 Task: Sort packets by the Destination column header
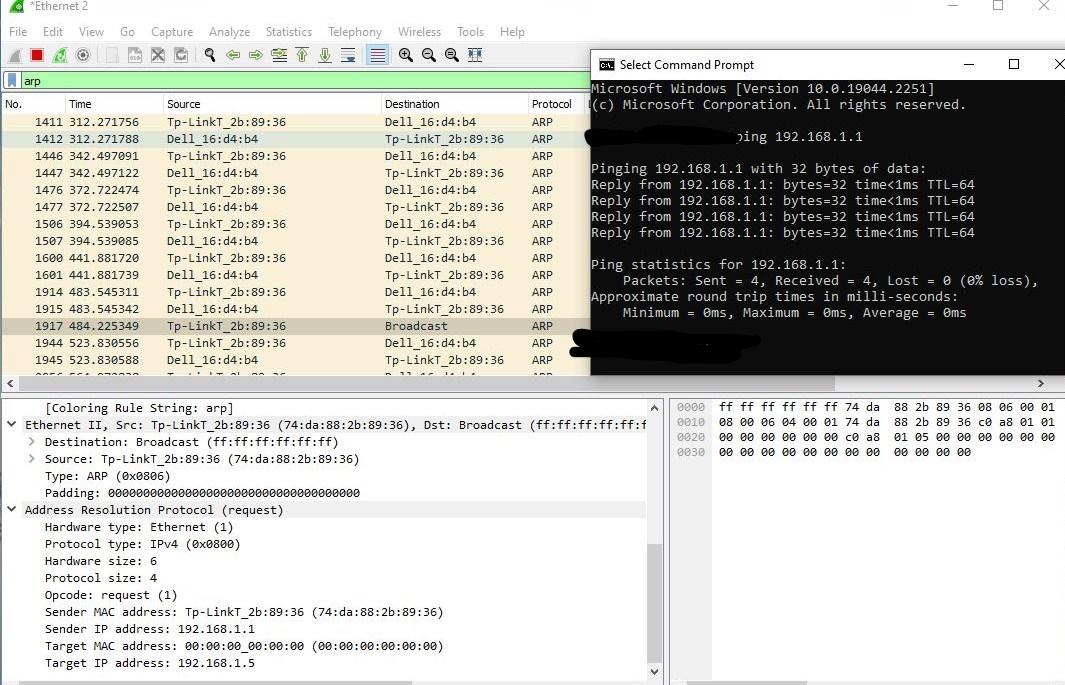[454, 104]
